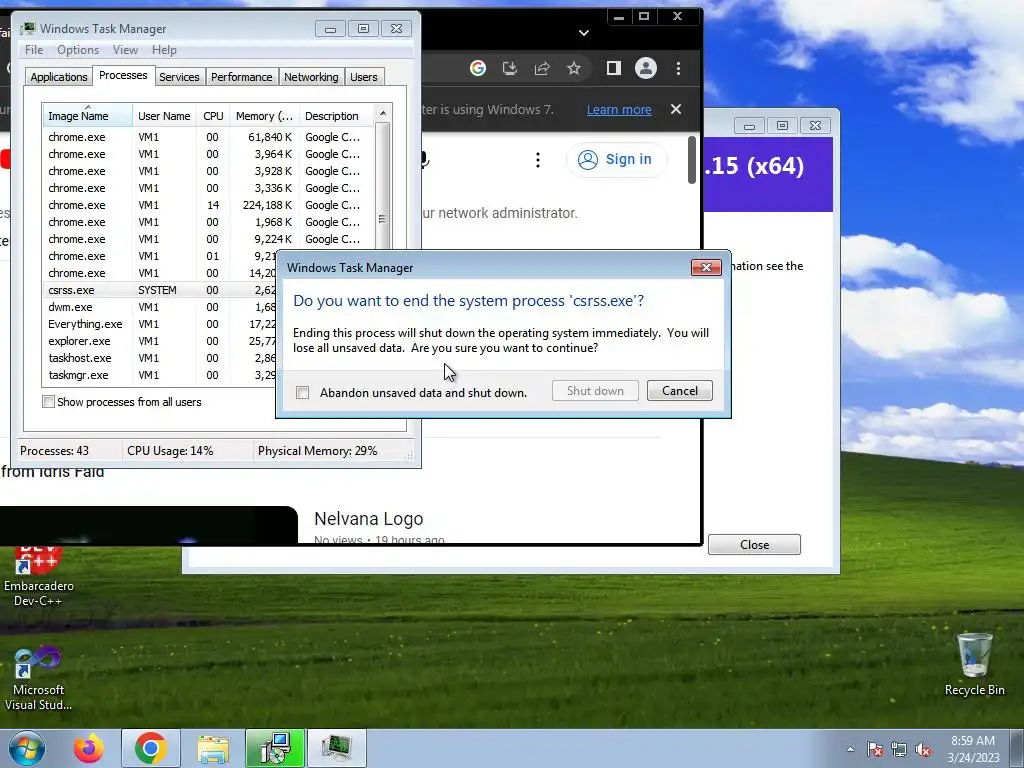Open the 'Nelvana Logo' video title

(368, 519)
